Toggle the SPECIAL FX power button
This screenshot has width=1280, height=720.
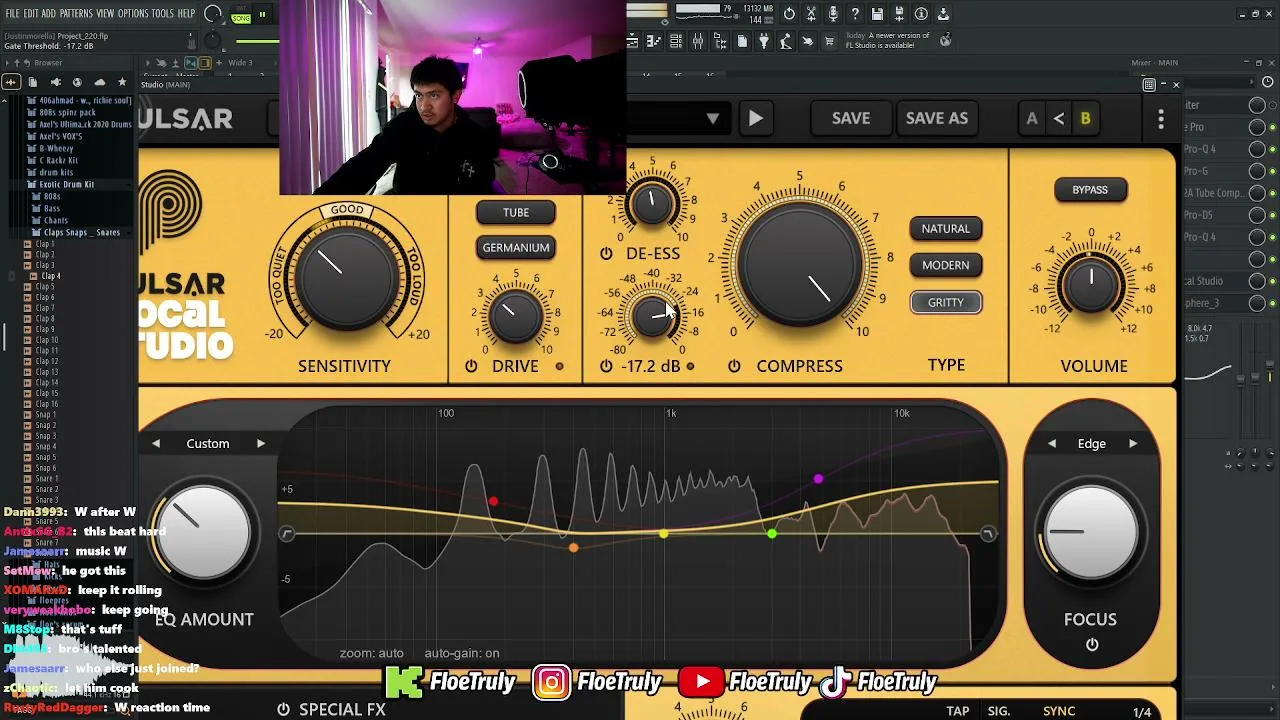point(283,710)
